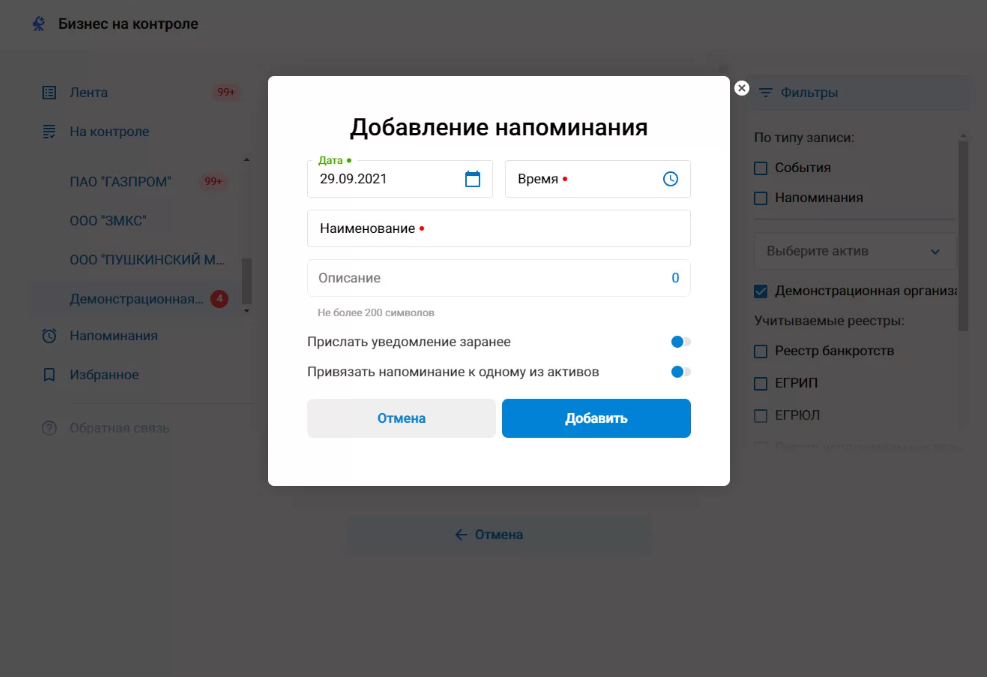Click the На контроле list icon

[x=47, y=130]
